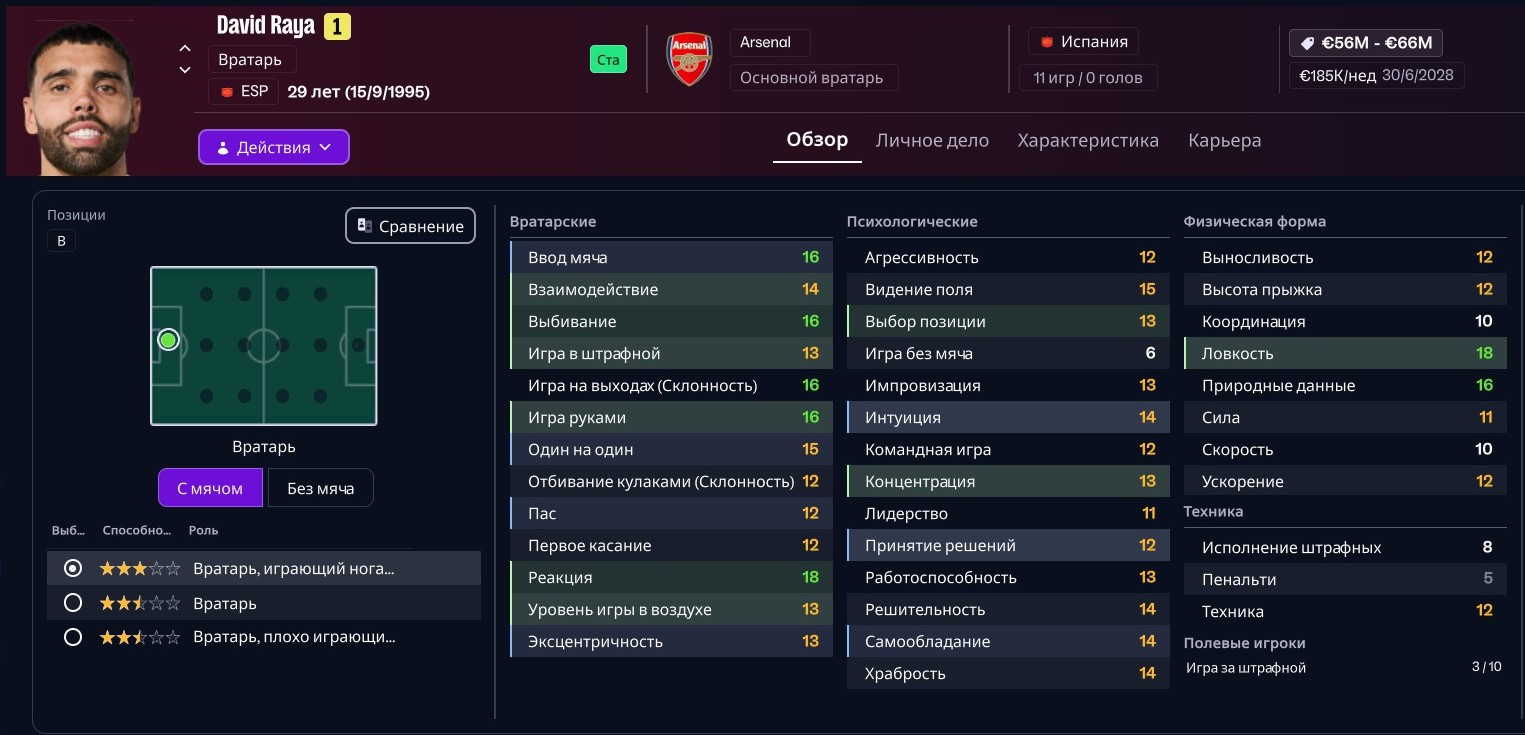Viewport: 1525px width, 735px height.
Task: Click the Arsenal club crest icon
Action: click(x=689, y=60)
